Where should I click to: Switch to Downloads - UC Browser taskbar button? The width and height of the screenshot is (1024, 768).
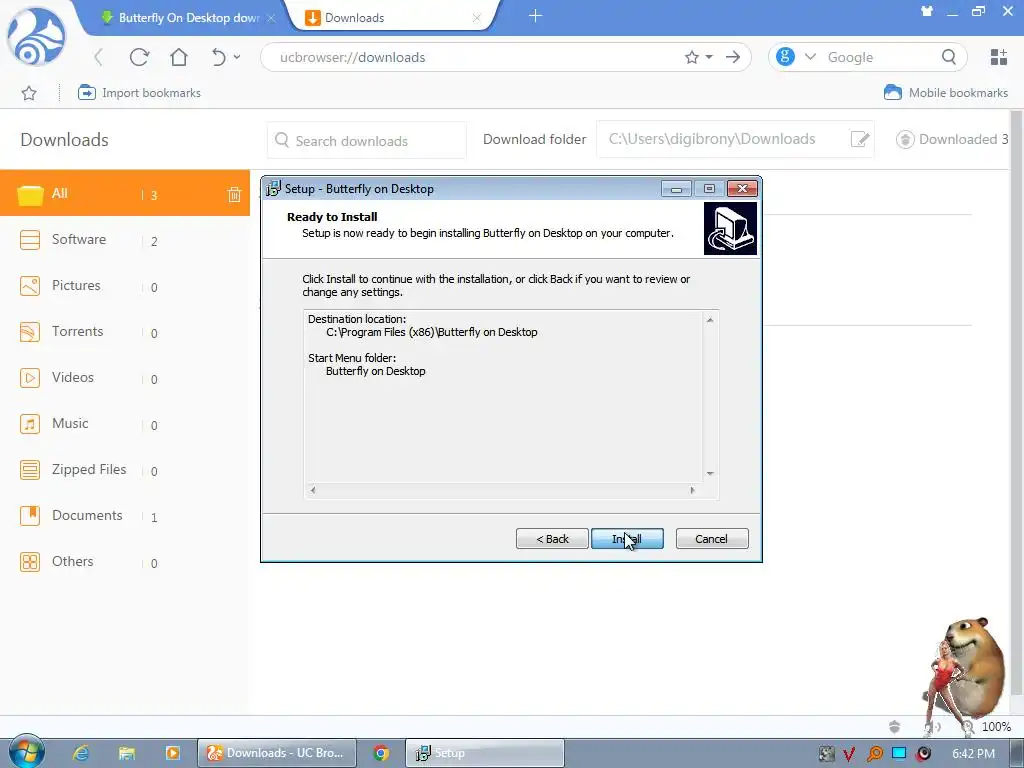[277, 753]
